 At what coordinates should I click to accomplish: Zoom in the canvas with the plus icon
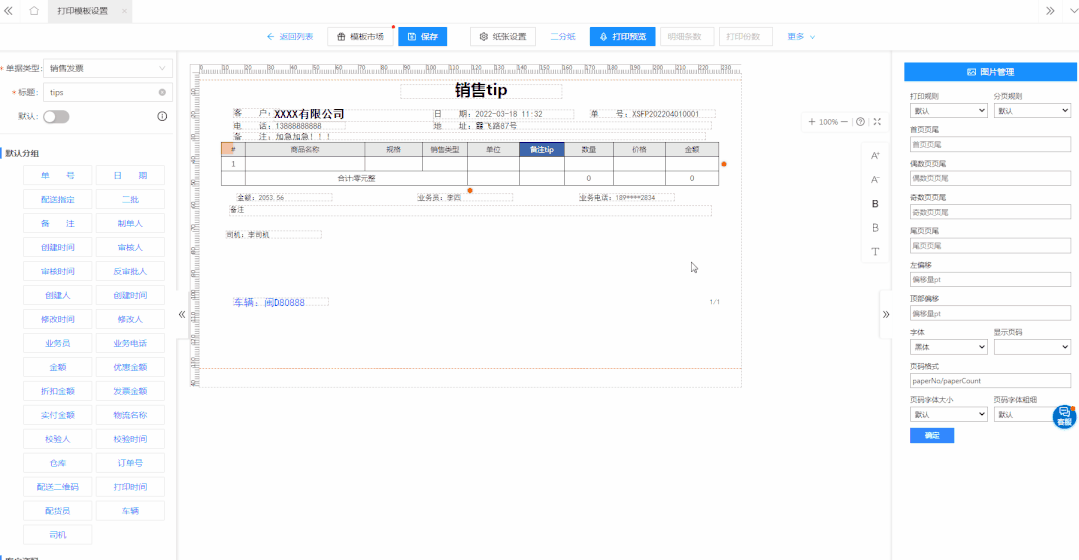pyautogui.click(x=812, y=122)
